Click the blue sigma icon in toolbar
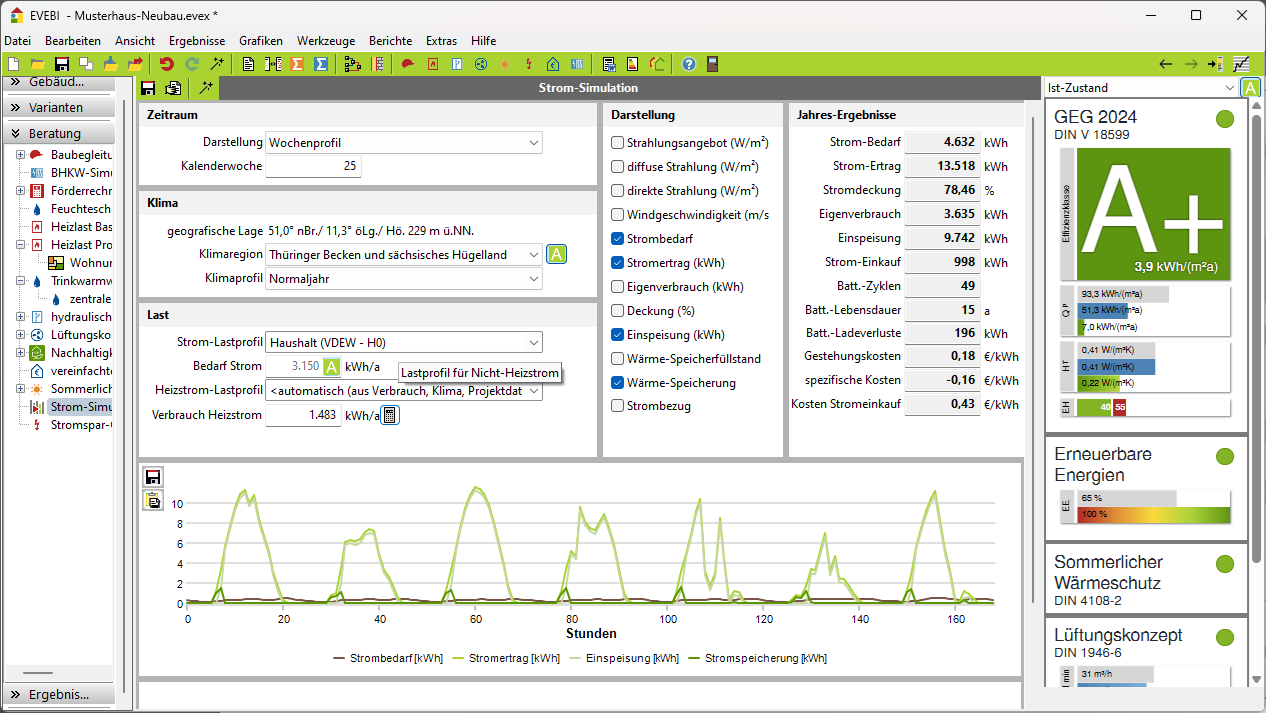The height and width of the screenshot is (716, 1269). [x=321, y=64]
